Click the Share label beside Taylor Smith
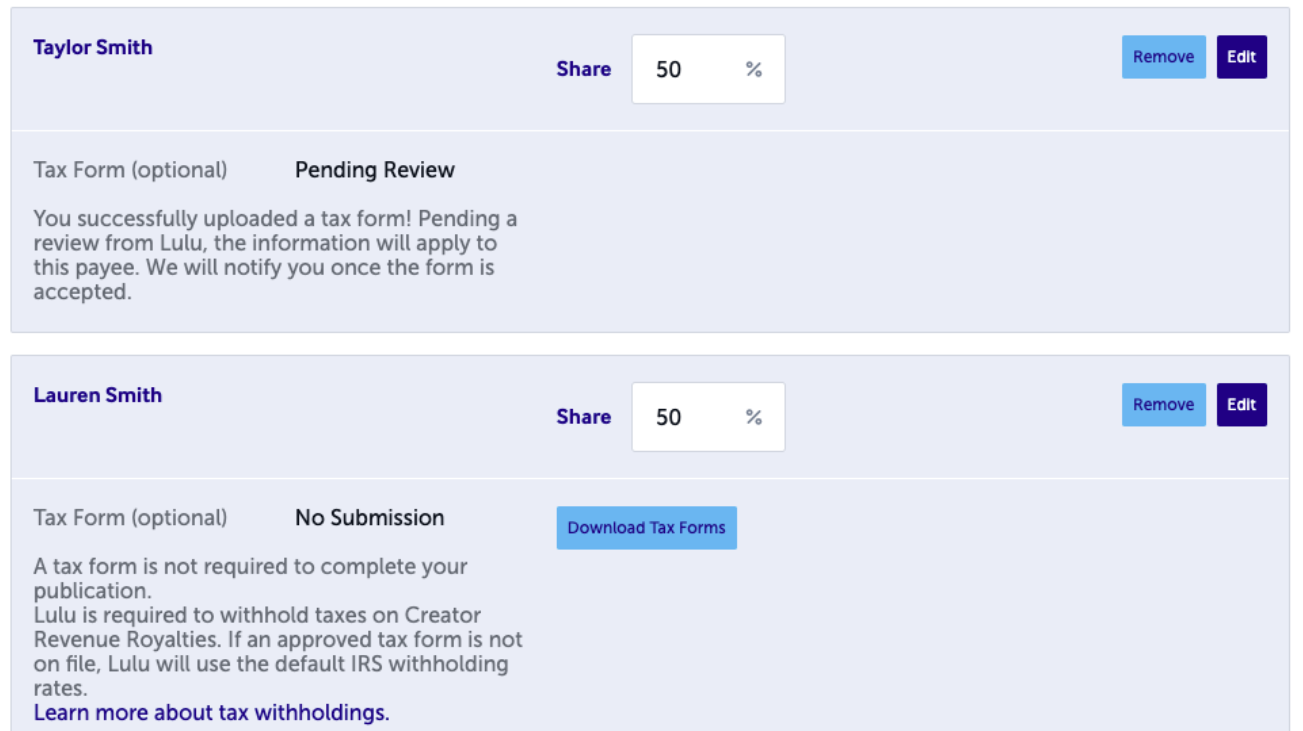The width and height of the screenshot is (1303, 731). pos(584,69)
